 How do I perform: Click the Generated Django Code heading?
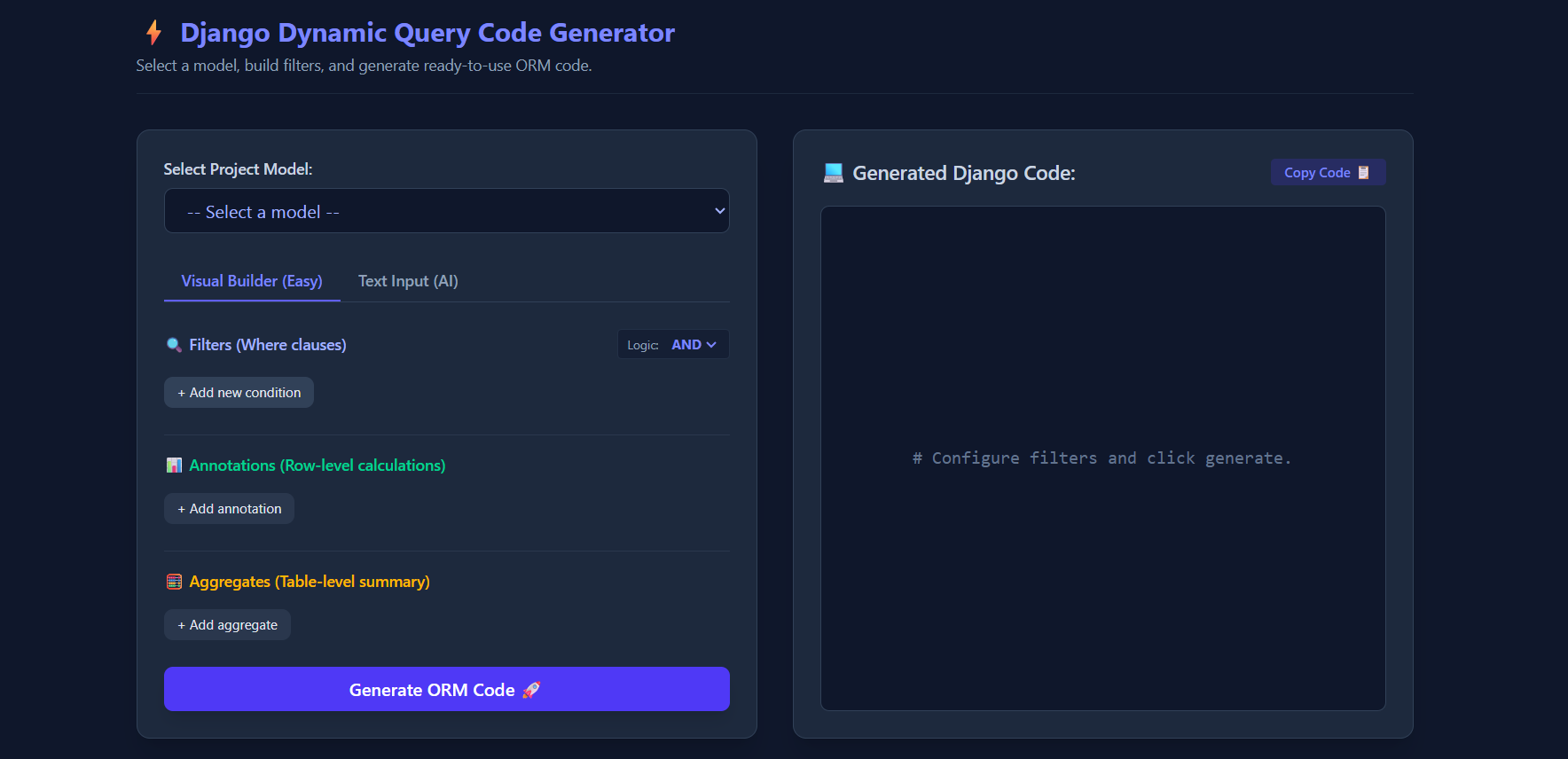(964, 173)
